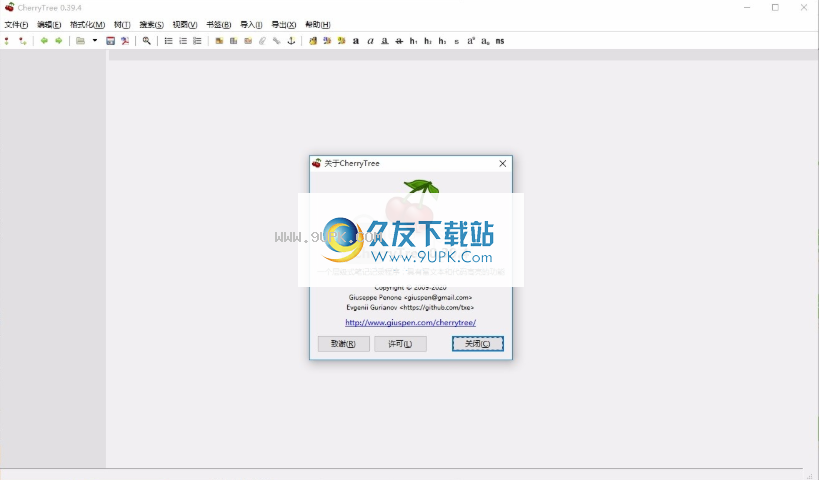
Task: Click the open file folder icon
Action: 80,41
